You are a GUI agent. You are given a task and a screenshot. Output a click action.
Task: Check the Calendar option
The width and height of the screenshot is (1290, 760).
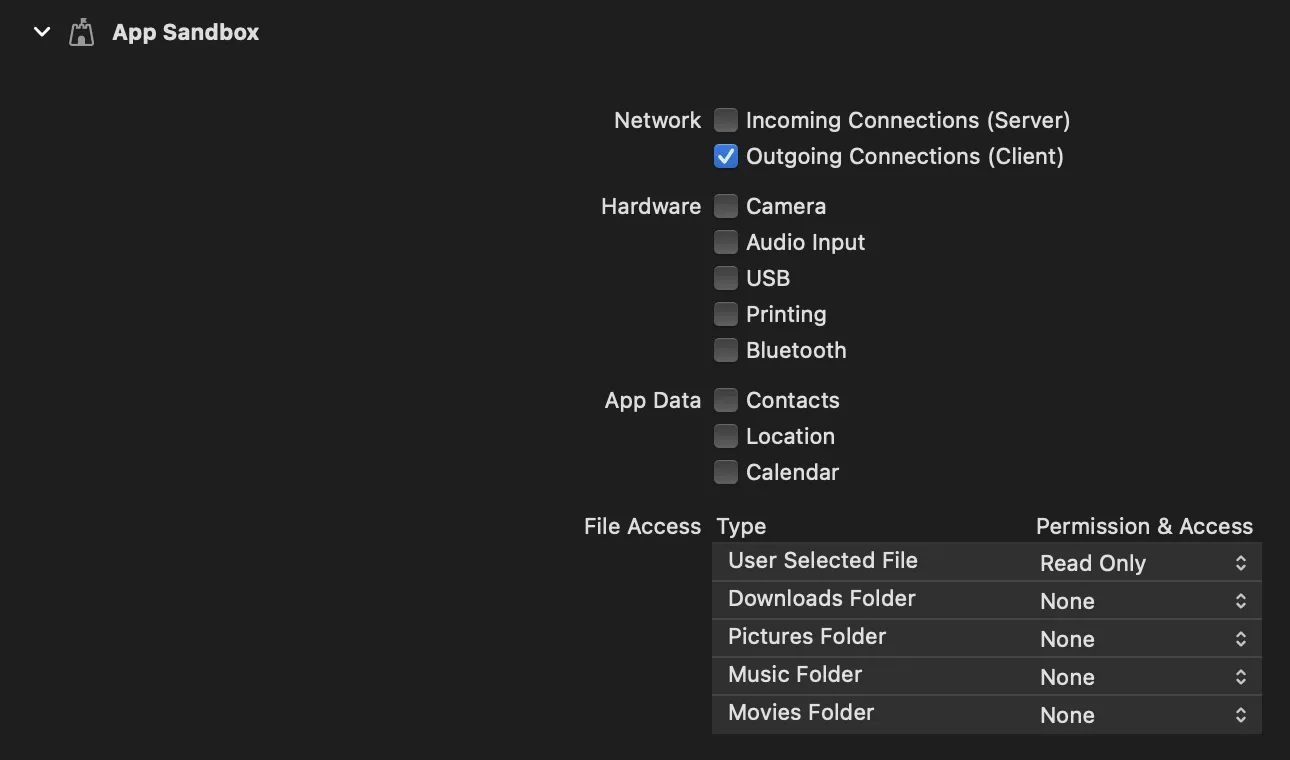point(726,473)
